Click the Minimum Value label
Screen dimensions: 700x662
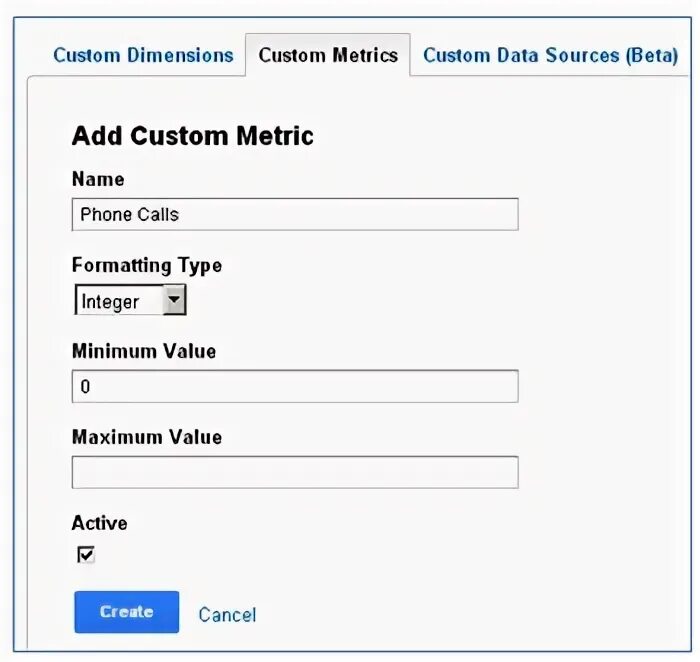143,351
